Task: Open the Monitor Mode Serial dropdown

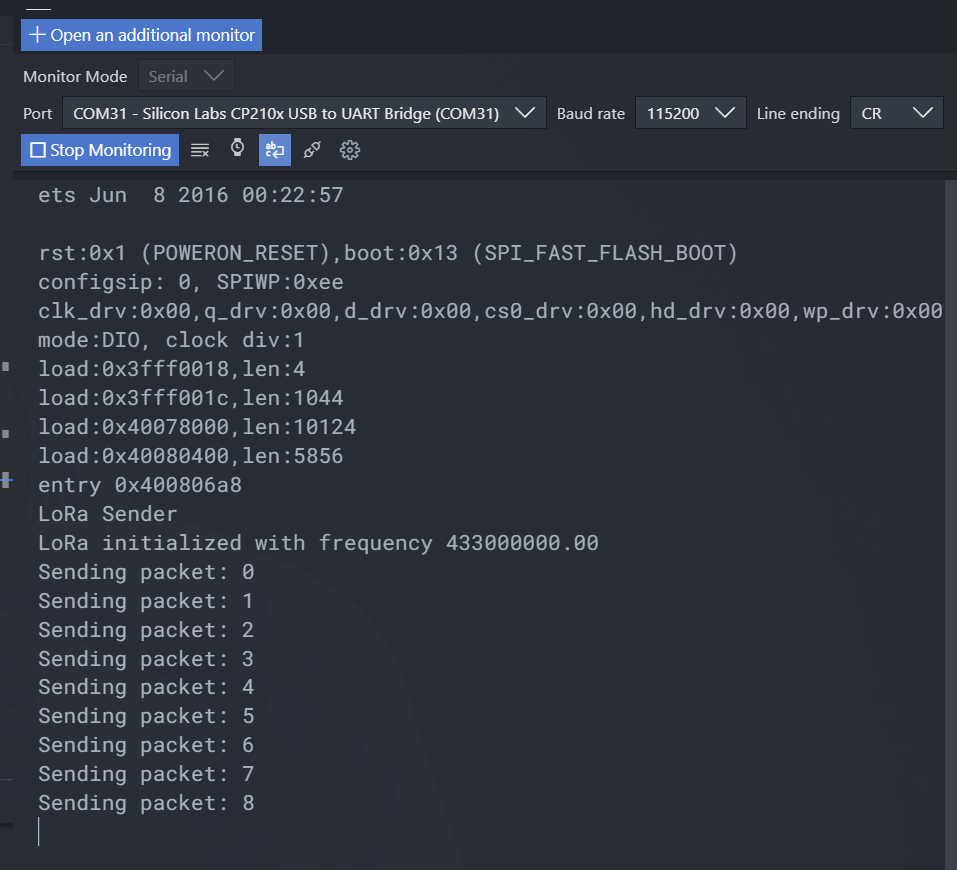Action: pos(186,76)
